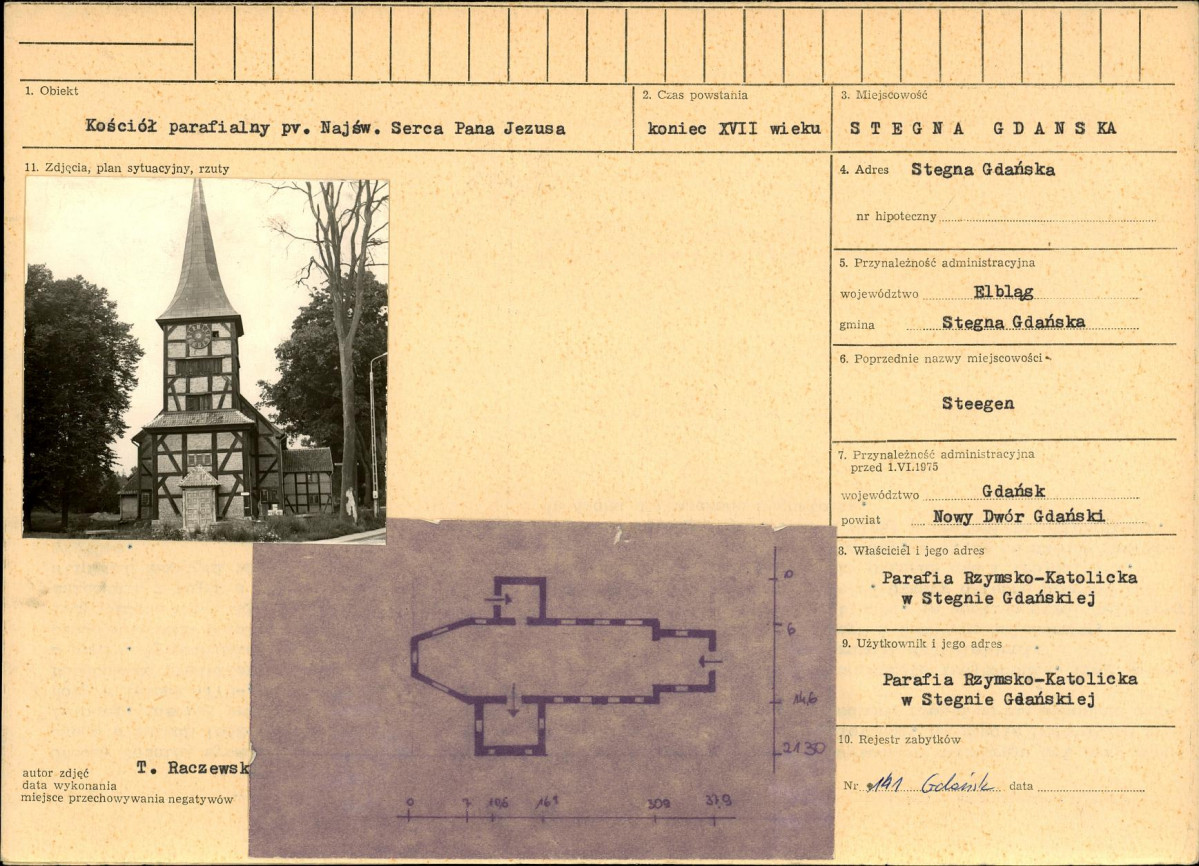
Task: Click the 'data wykonania' label
Action: tap(69, 786)
